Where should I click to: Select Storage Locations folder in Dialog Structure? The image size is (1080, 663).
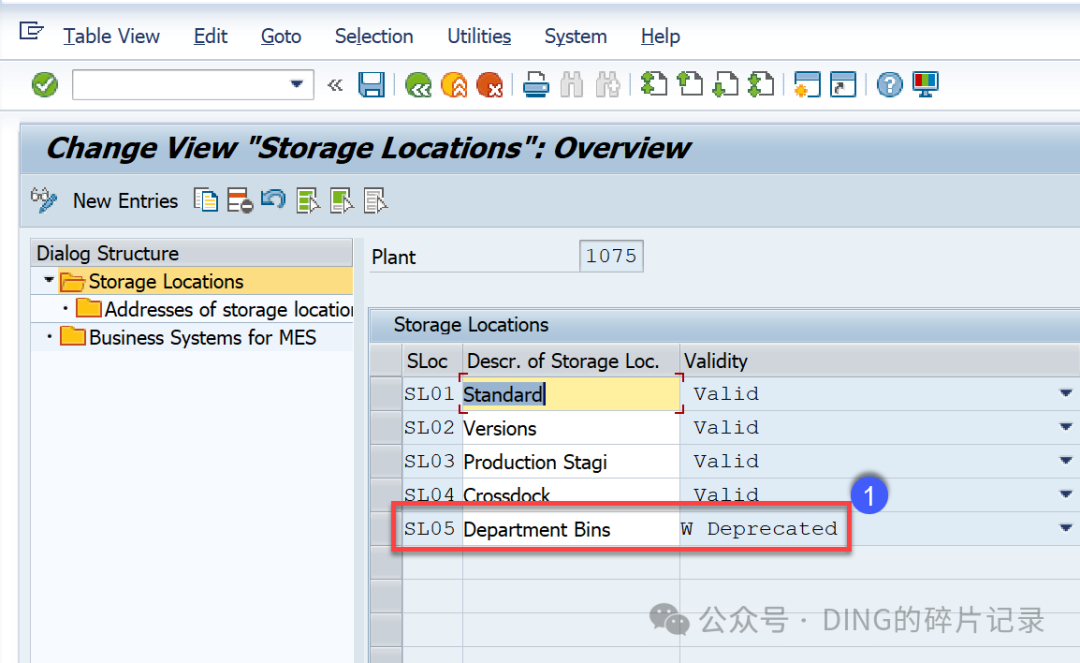click(165, 282)
